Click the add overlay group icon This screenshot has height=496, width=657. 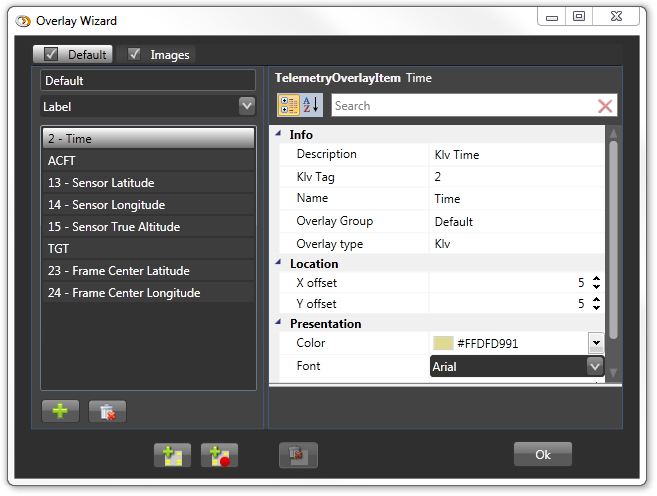(172, 455)
